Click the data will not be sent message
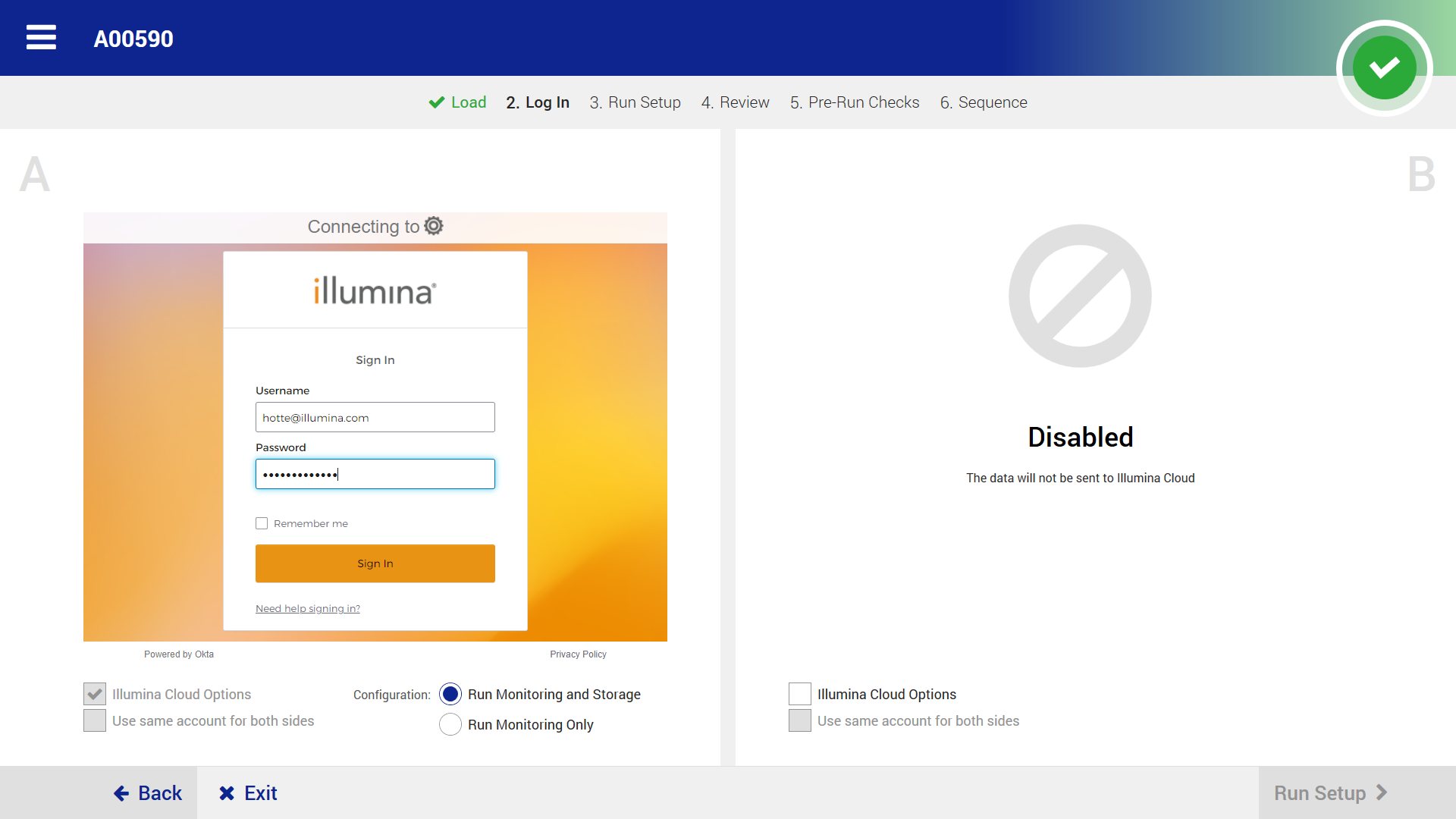 pyautogui.click(x=1080, y=478)
